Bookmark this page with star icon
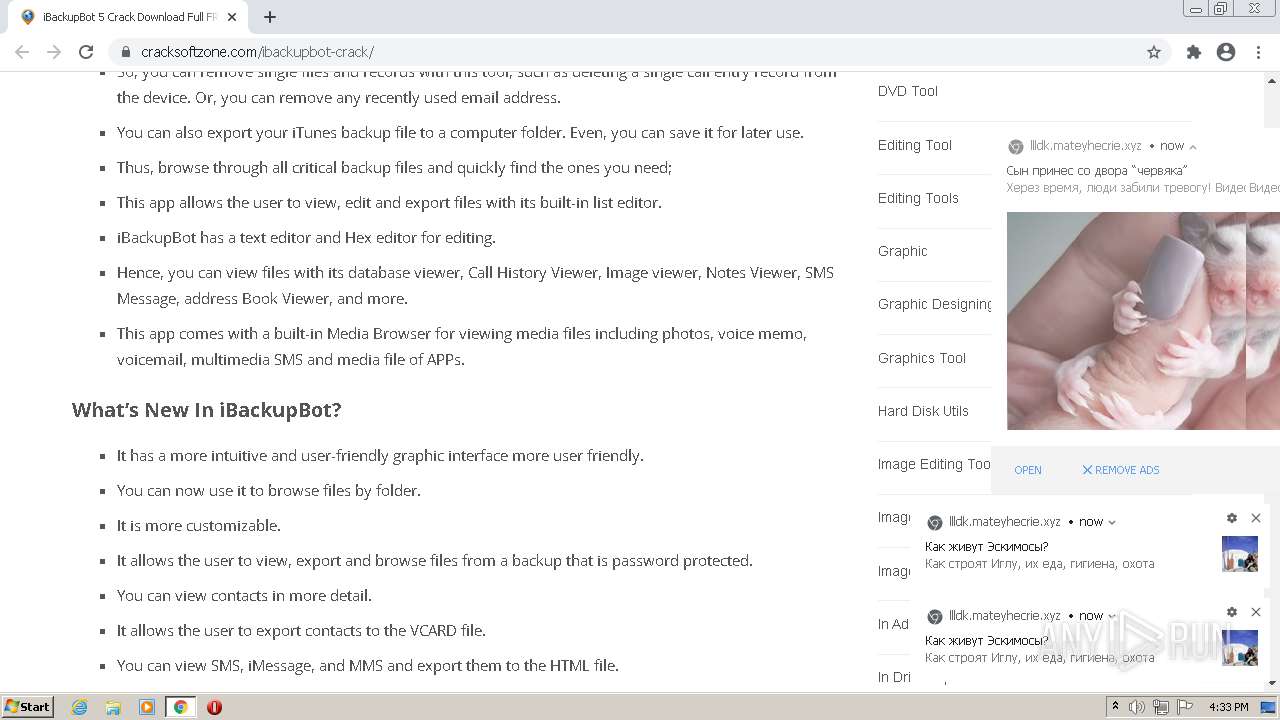Image resolution: width=1280 pixels, height=720 pixels. point(1154,52)
